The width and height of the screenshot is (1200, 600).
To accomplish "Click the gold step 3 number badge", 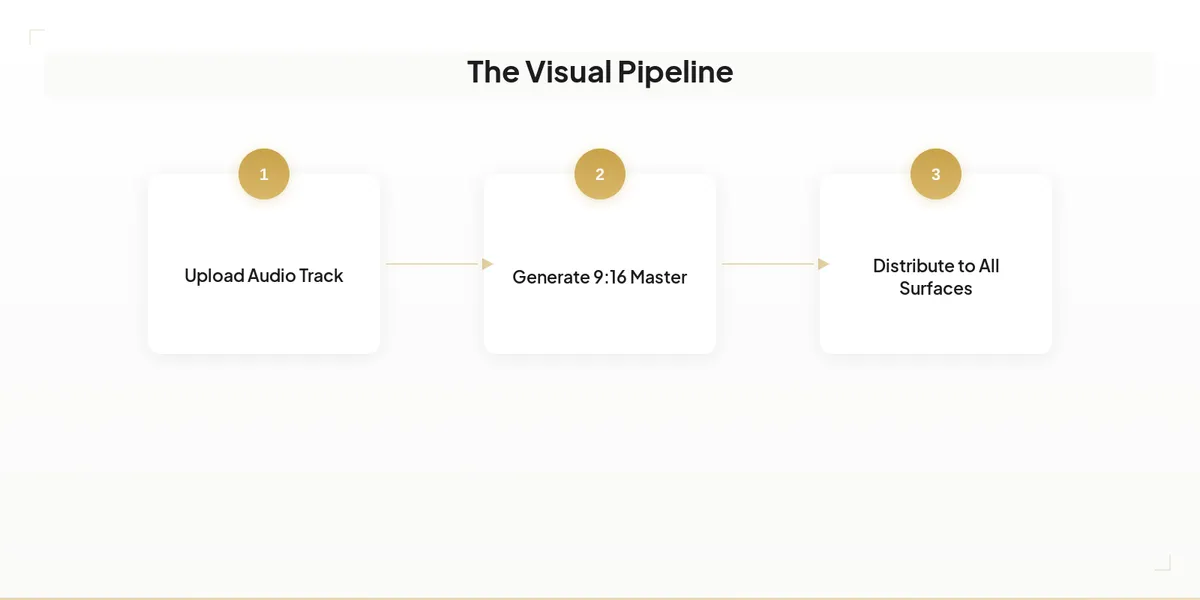I will tap(936, 174).
